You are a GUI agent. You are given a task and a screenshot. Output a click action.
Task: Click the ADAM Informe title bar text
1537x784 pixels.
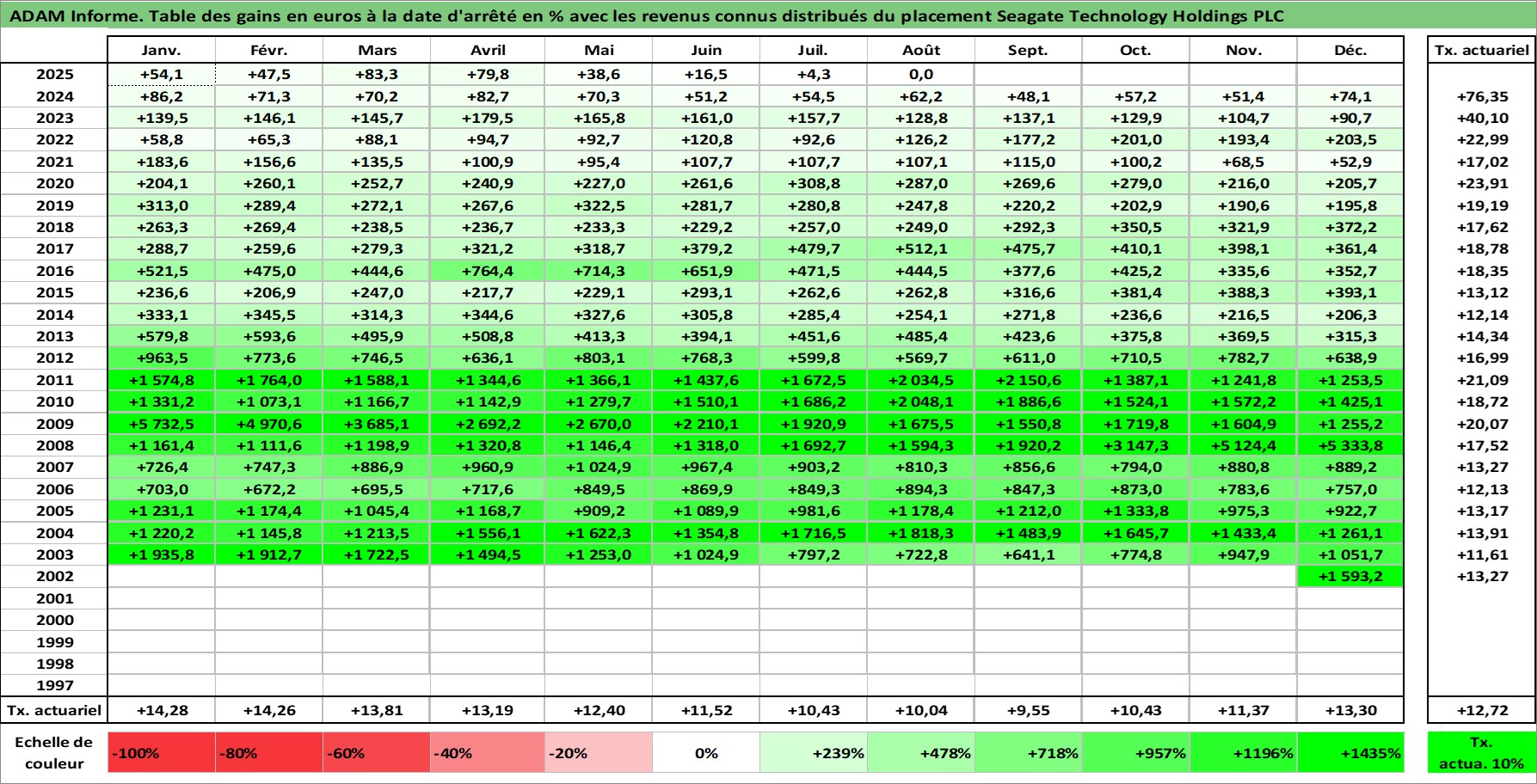[x=647, y=15]
